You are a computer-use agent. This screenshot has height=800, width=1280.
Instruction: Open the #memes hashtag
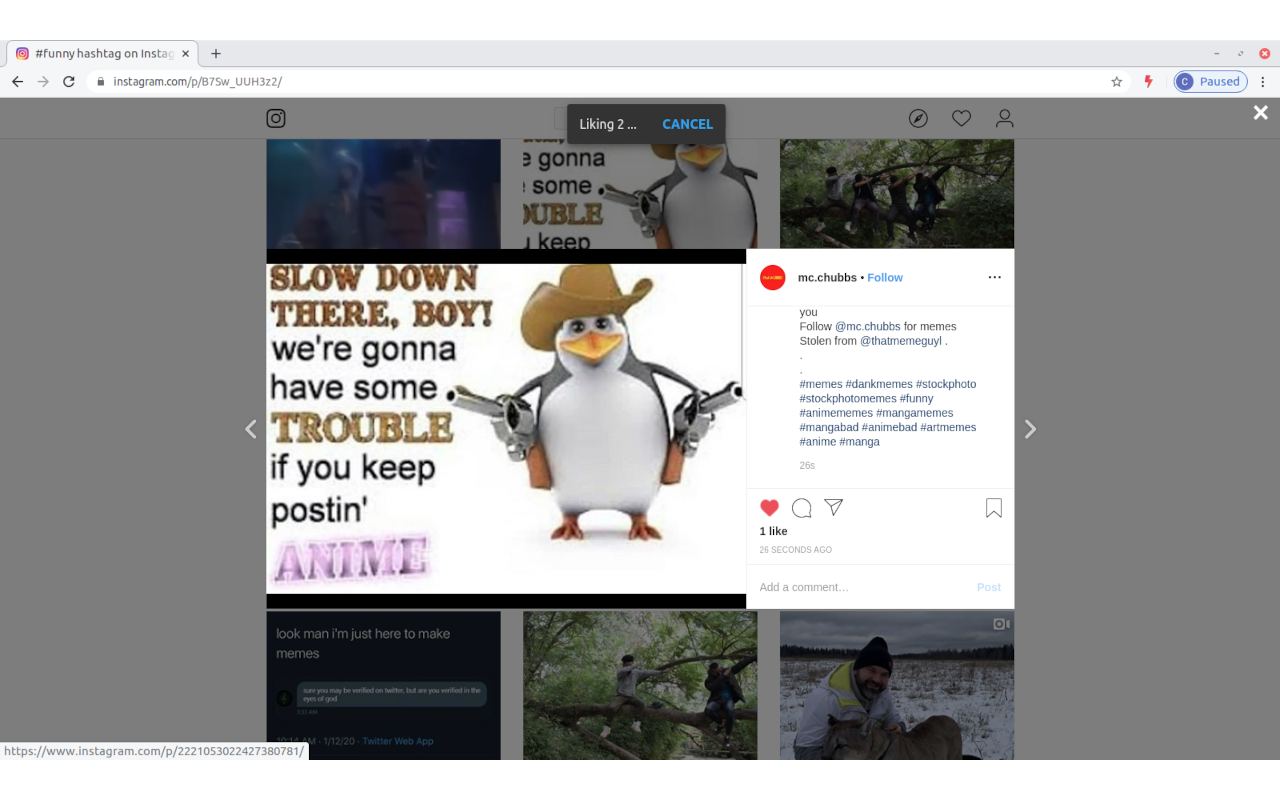click(821, 384)
